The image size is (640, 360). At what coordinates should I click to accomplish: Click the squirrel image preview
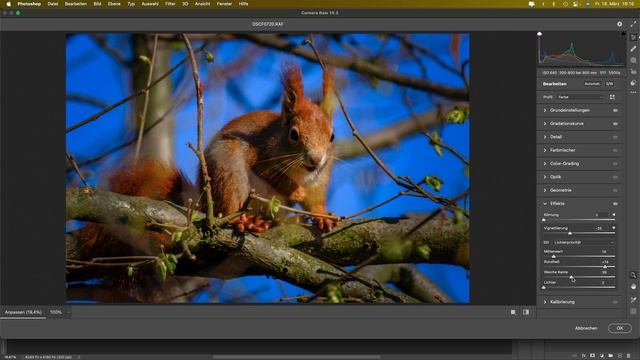point(268,168)
